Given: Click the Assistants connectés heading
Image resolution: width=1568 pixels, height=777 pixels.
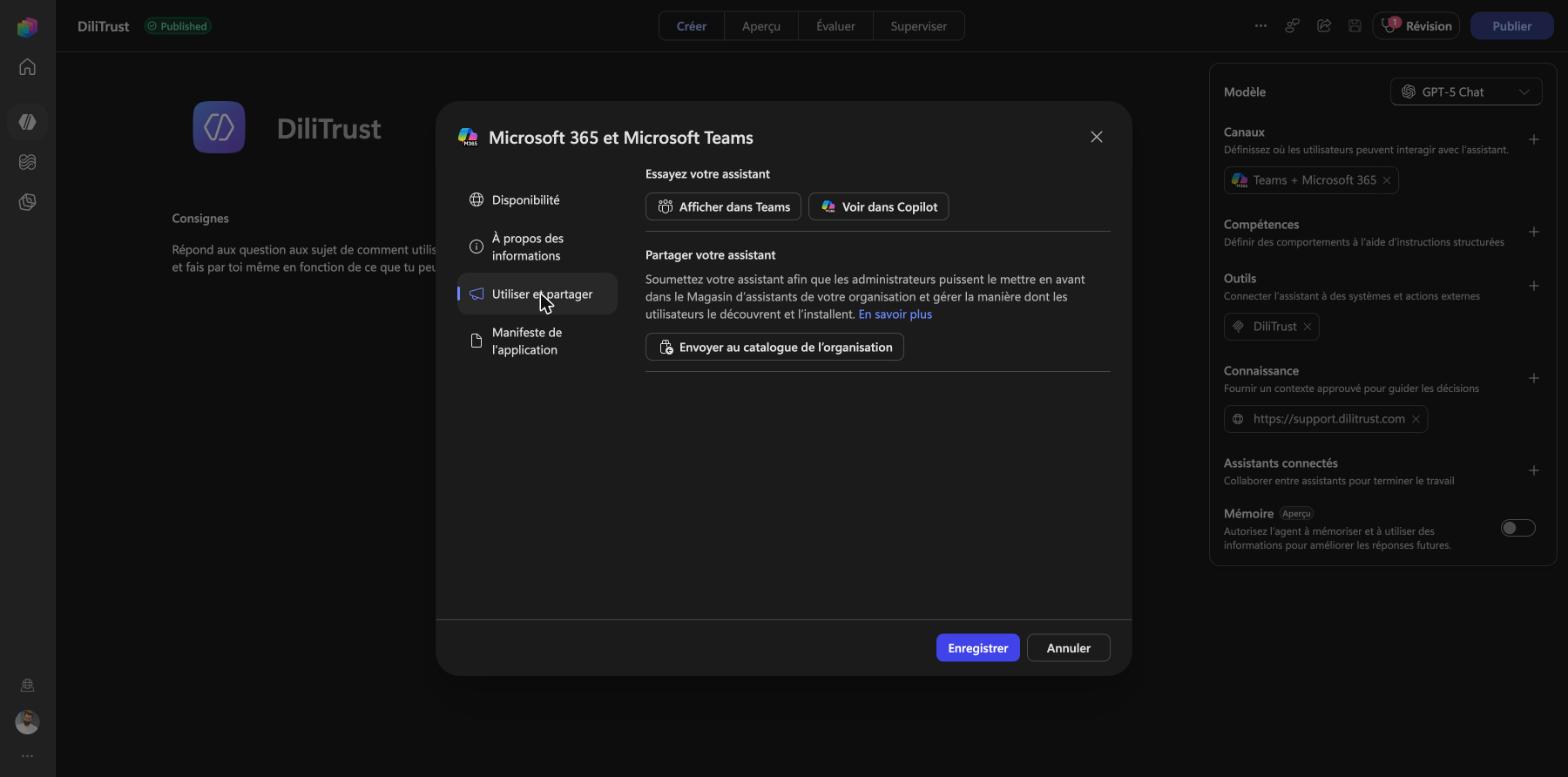Looking at the screenshot, I should (x=1280, y=463).
